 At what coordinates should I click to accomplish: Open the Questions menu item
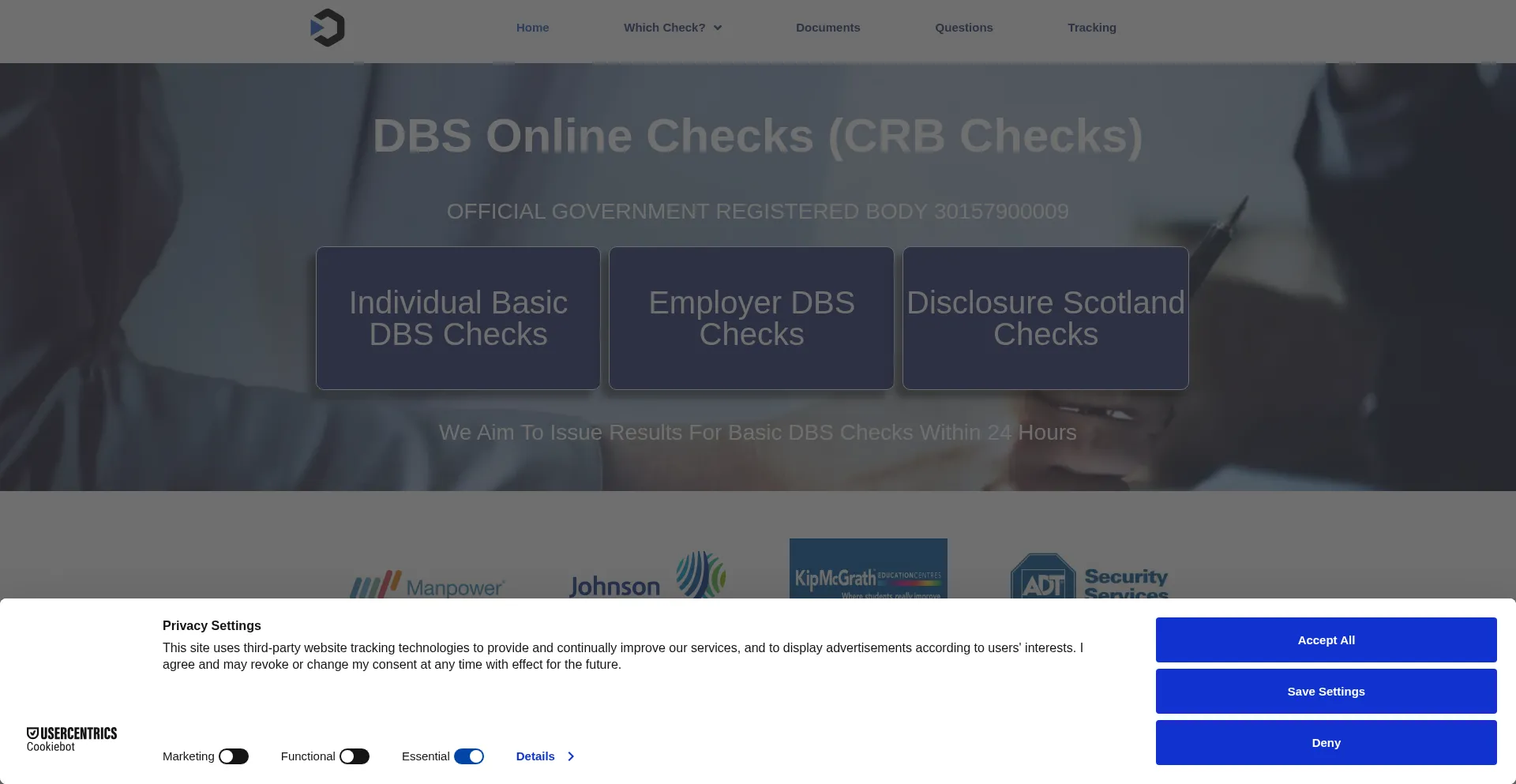(x=963, y=28)
